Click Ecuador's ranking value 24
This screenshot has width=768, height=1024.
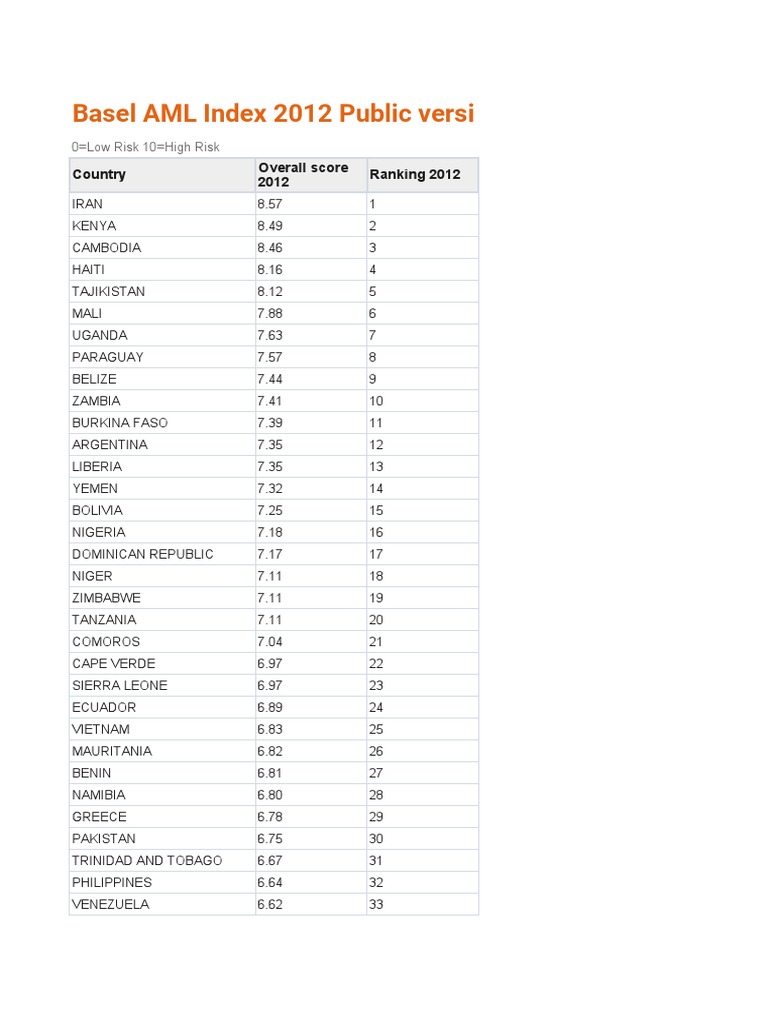(376, 708)
